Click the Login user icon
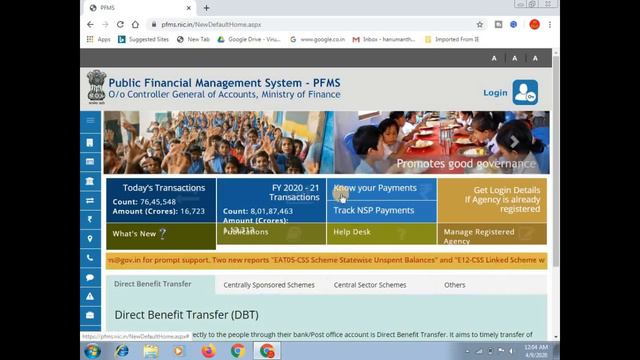 [x=525, y=93]
